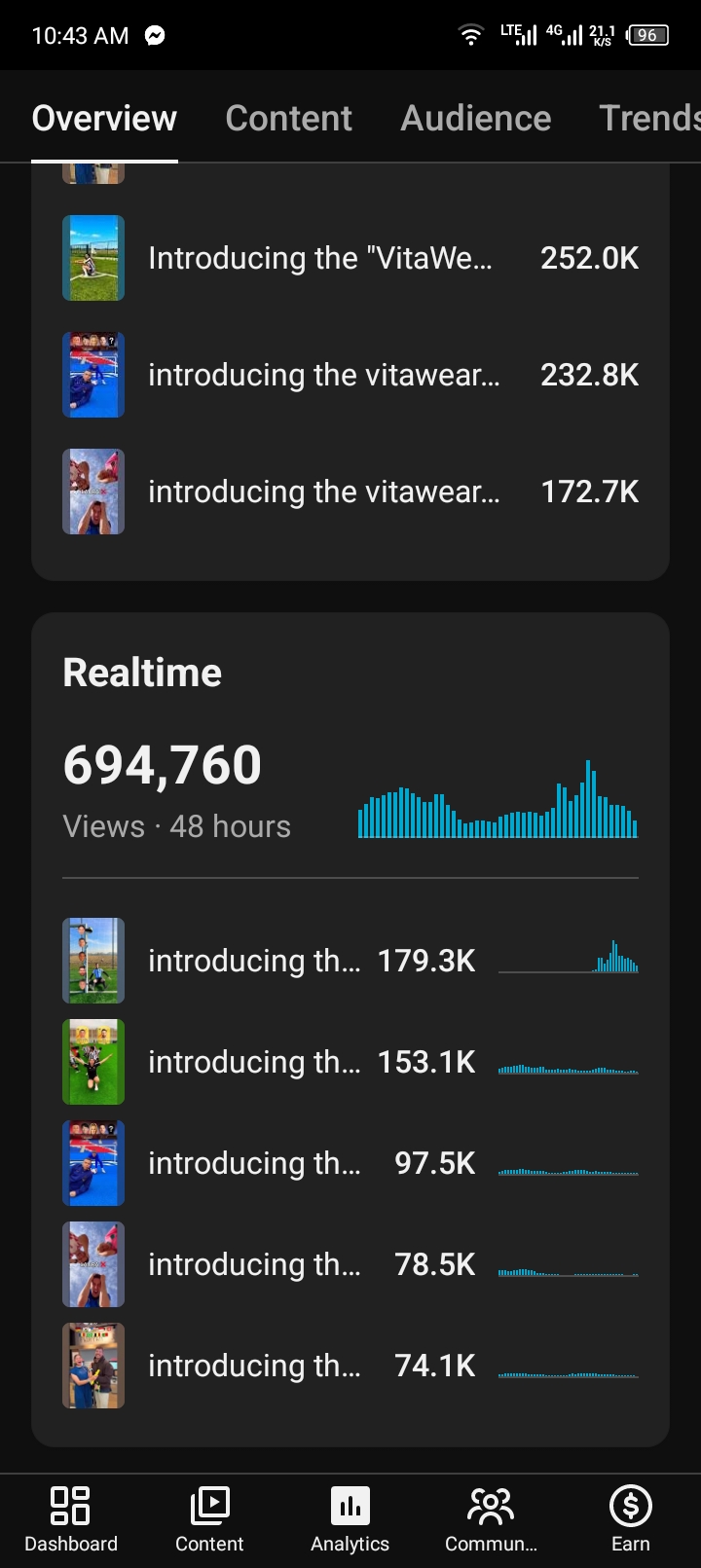
Task: Open realtime video with 179.3K views
Action: 350,961
